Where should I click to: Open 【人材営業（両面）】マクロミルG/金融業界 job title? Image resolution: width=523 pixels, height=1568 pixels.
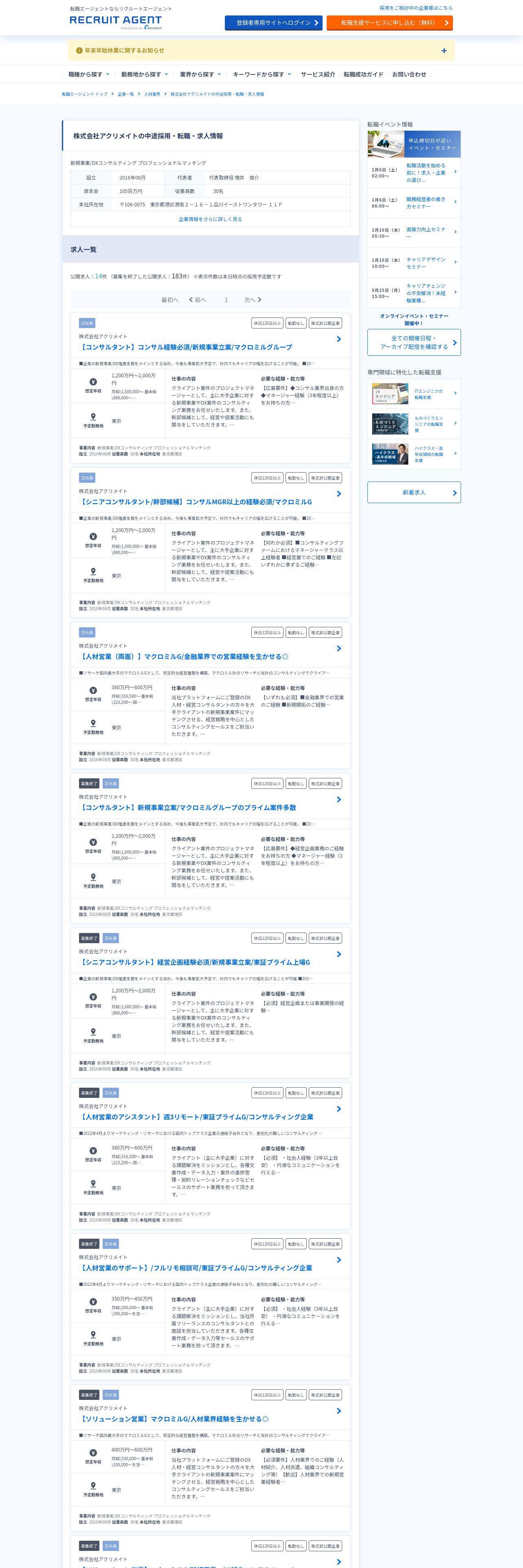(184, 656)
